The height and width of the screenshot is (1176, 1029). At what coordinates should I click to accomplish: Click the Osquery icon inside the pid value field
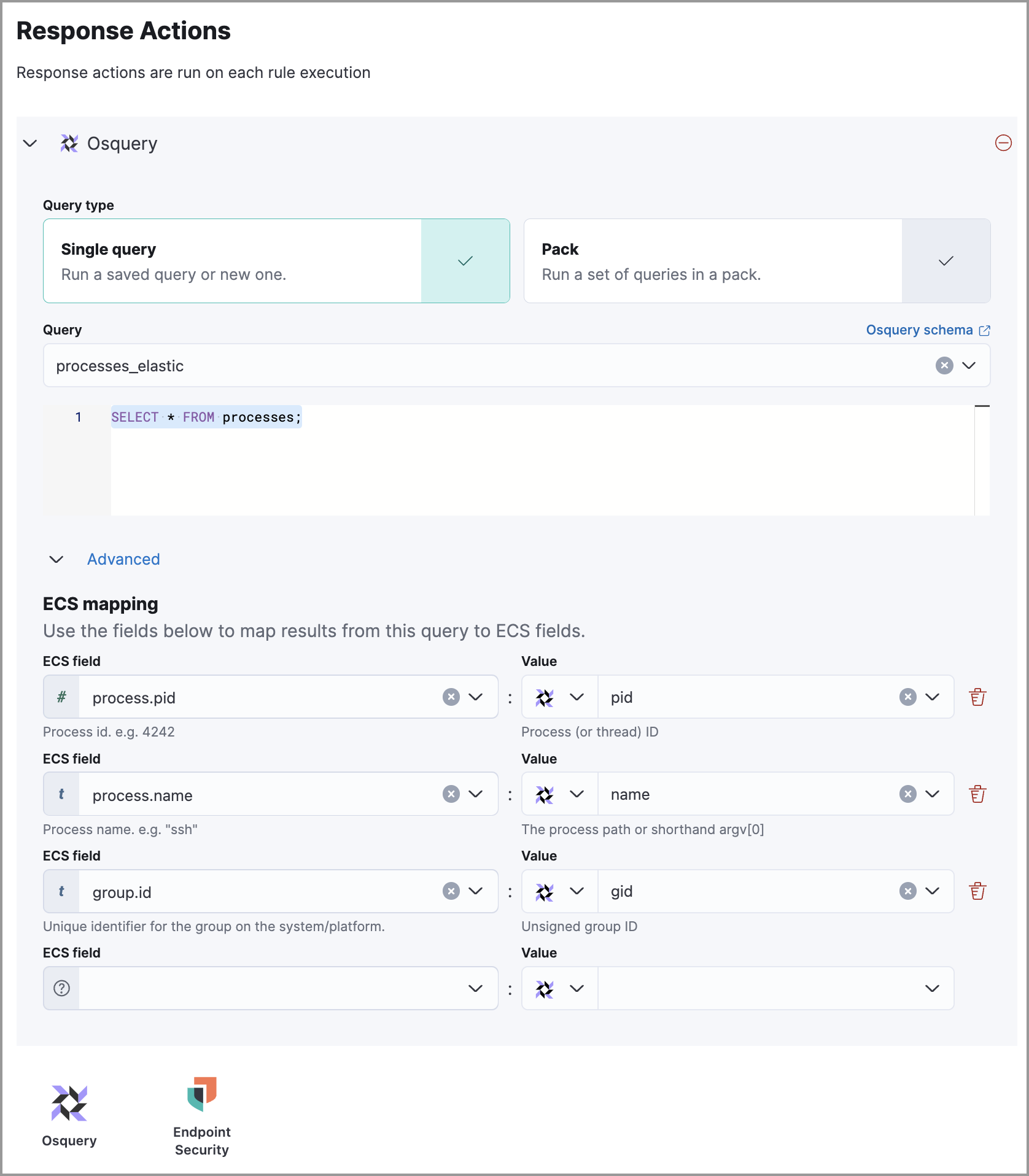[544, 697]
